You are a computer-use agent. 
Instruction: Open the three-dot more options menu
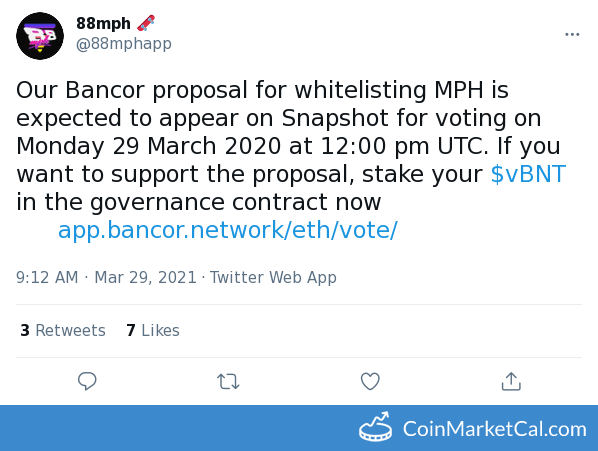click(x=572, y=34)
